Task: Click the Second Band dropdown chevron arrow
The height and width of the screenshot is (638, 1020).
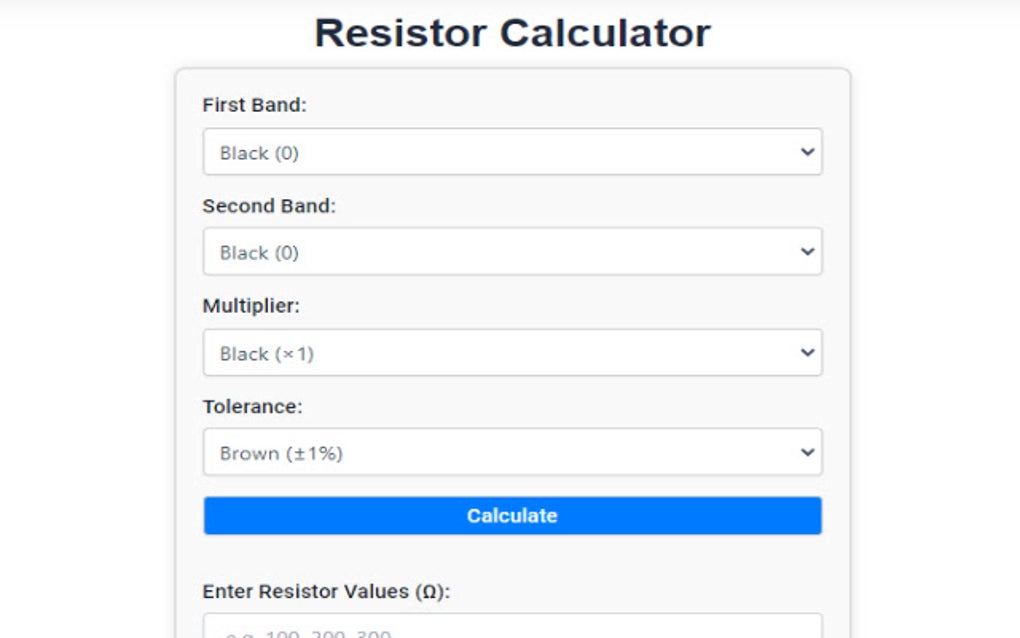Action: point(808,252)
